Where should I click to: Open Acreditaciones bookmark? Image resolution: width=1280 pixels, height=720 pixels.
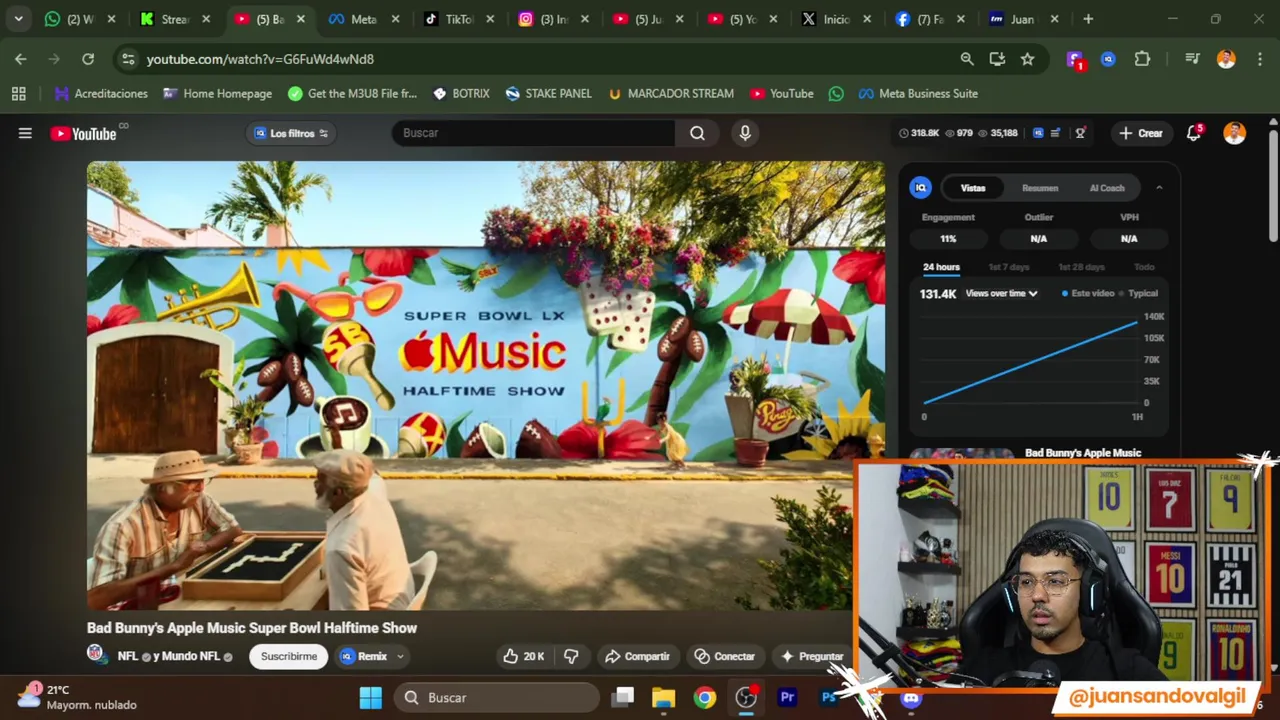tap(101, 93)
